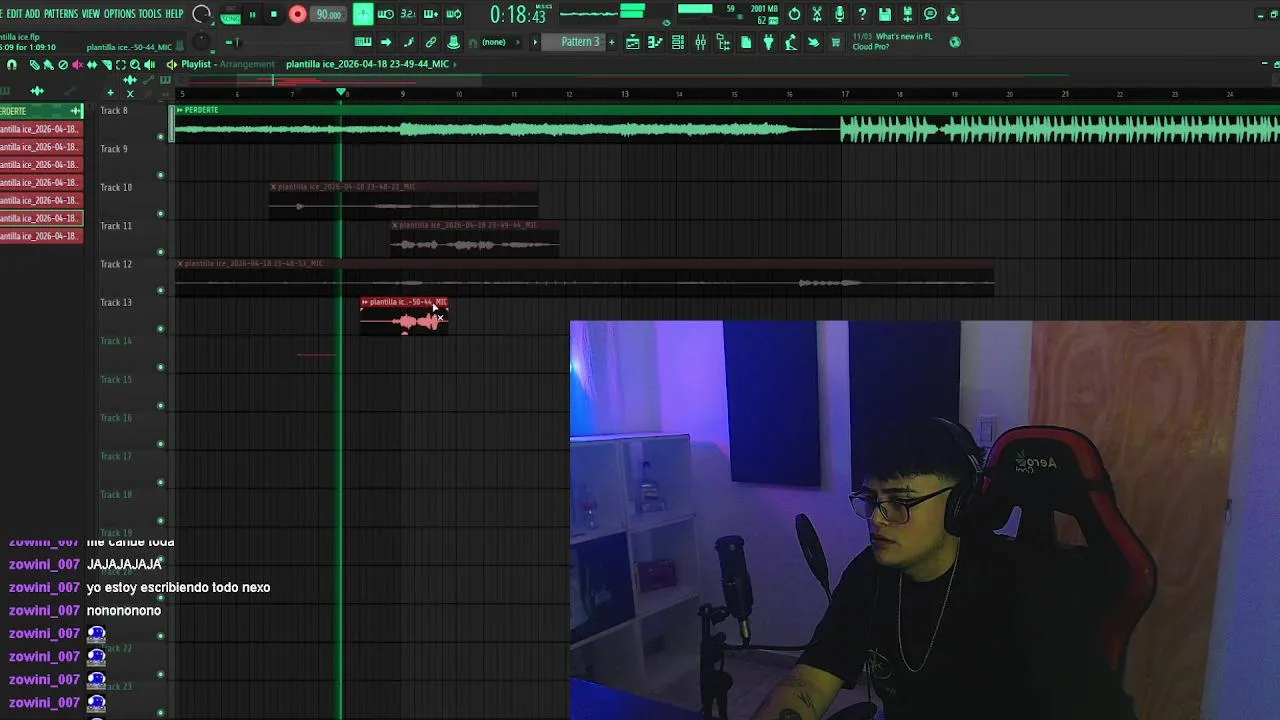The width and height of the screenshot is (1280, 720).
Task: Toggle loop recording button
Action: point(454,14)
